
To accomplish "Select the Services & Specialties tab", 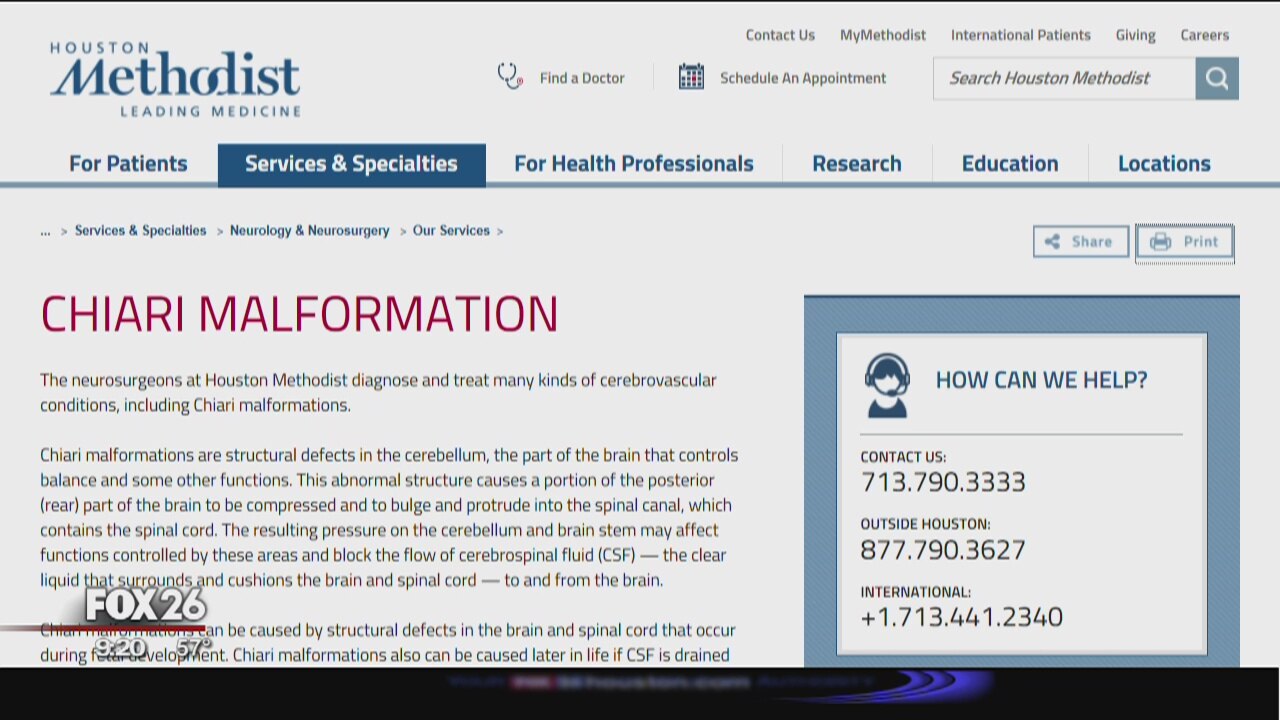I will 351,164.
